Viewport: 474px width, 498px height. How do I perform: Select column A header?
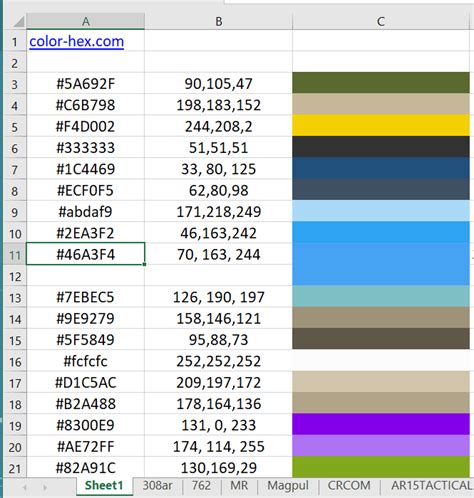pos(86,22)
